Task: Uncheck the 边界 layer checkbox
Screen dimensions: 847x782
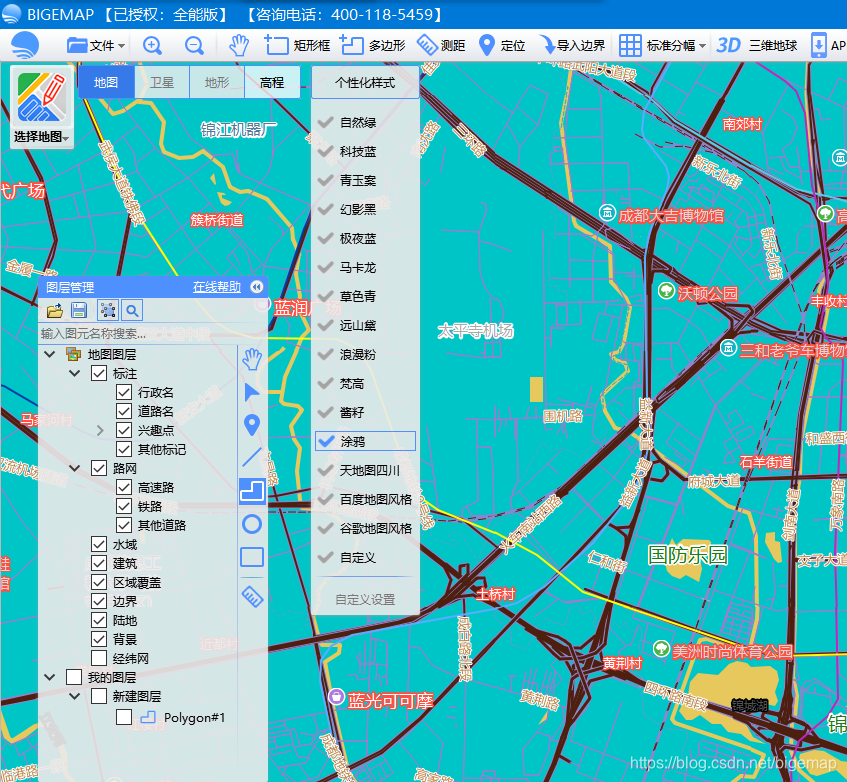Action: [x=99, y=601]
